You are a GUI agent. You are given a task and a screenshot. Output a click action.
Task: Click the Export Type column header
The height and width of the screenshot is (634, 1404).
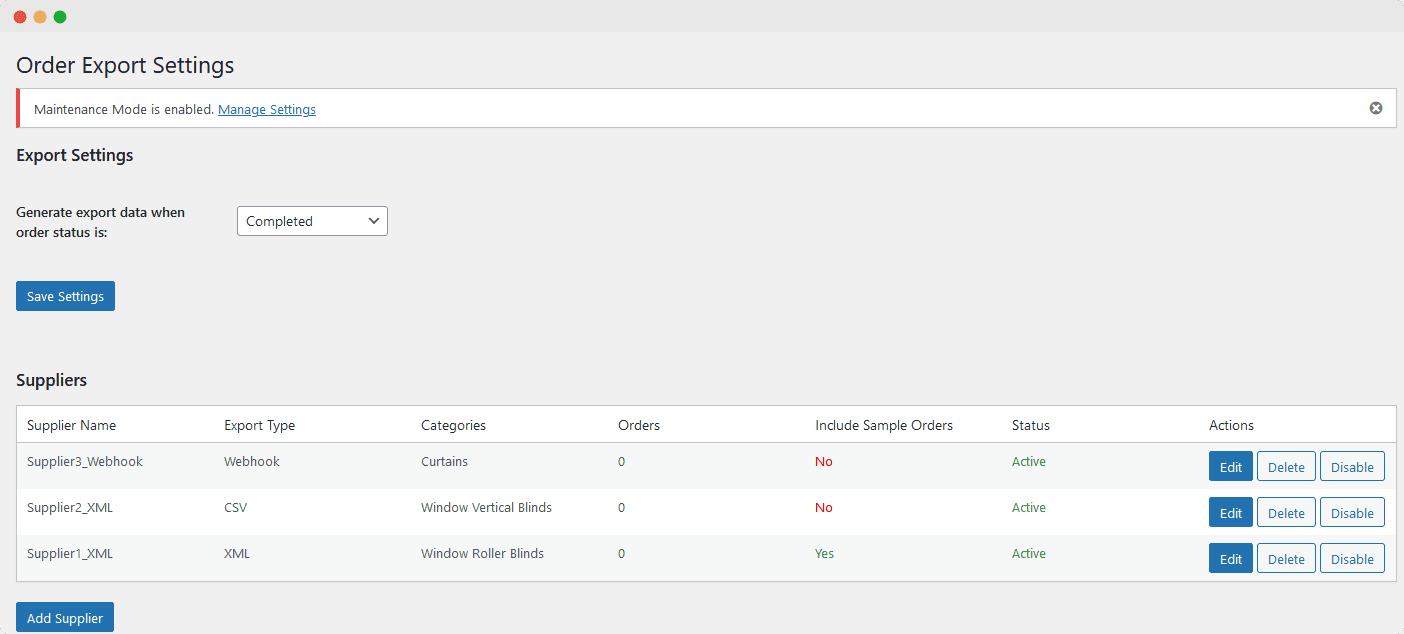[260, 425]
